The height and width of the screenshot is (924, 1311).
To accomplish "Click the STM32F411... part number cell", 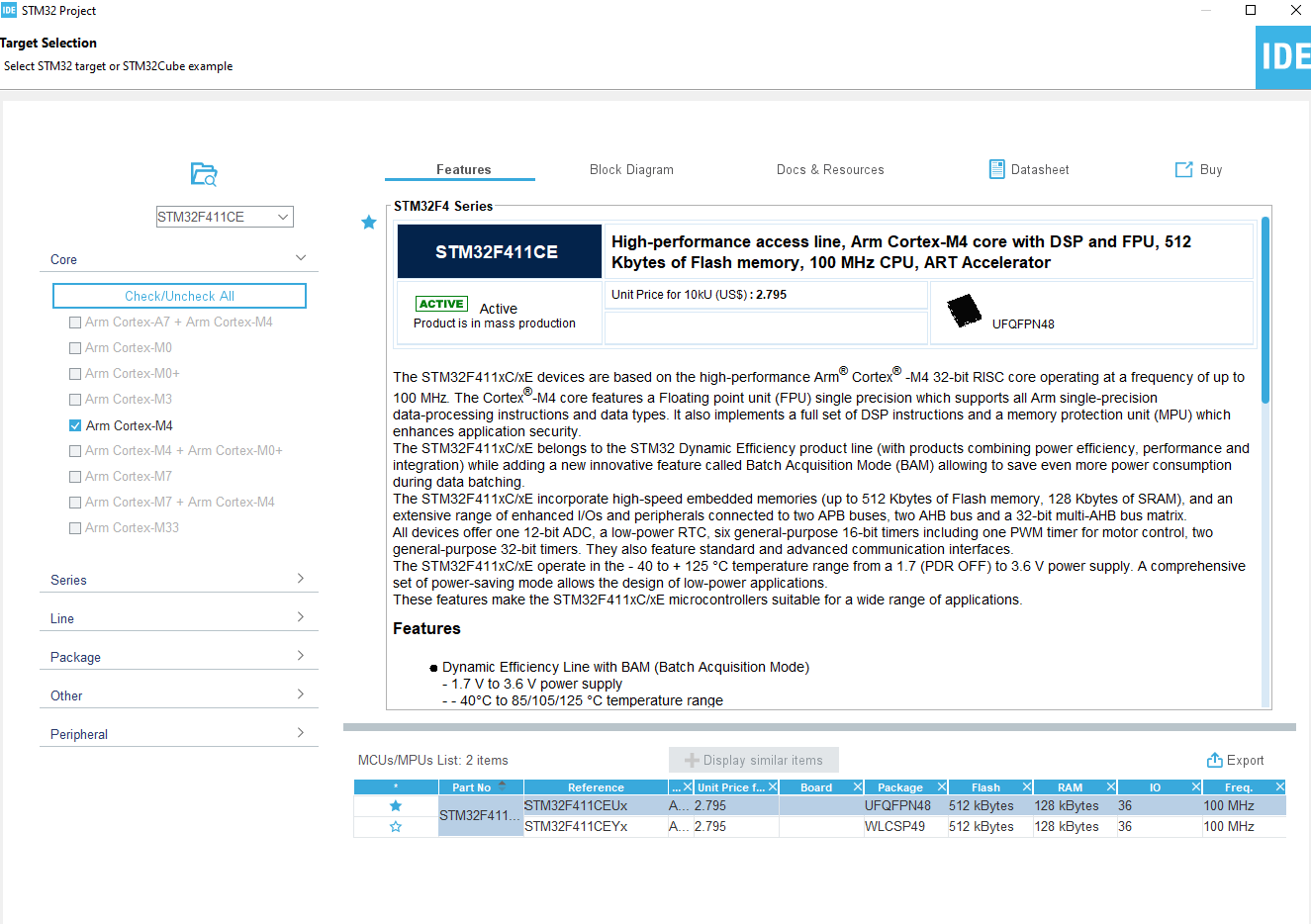I will click(x=481, y=816).
